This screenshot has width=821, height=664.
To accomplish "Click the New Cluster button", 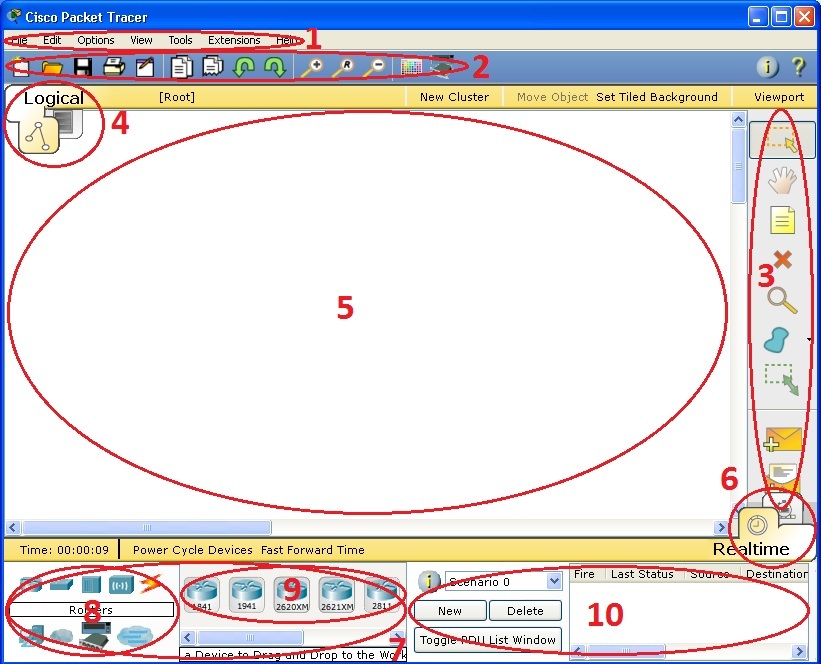I will [453, 97].
